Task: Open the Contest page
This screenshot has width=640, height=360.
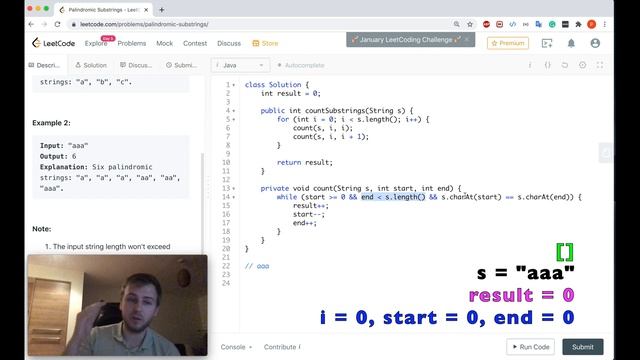Action: (x=195, y=43)
